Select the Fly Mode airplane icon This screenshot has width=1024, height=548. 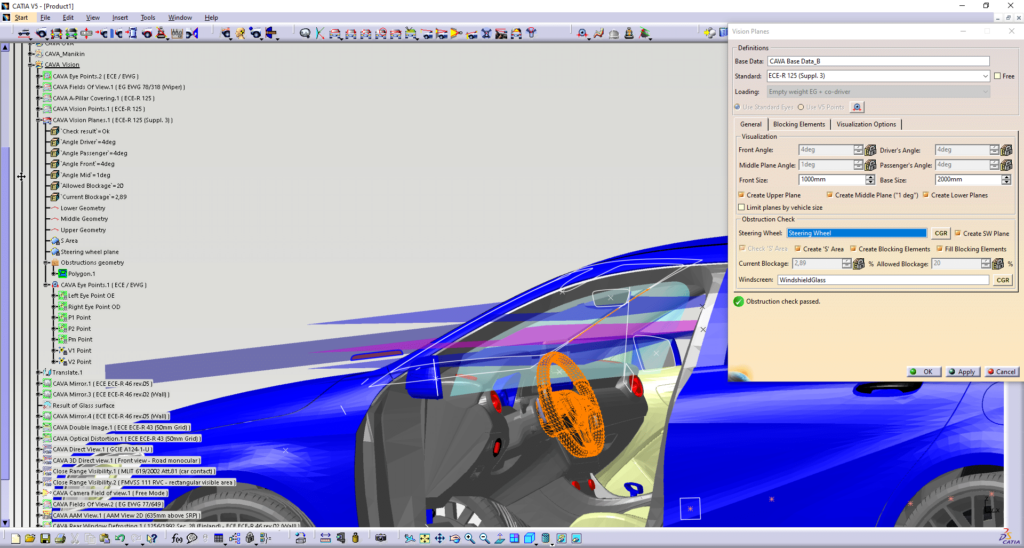[x=409, y=539]
